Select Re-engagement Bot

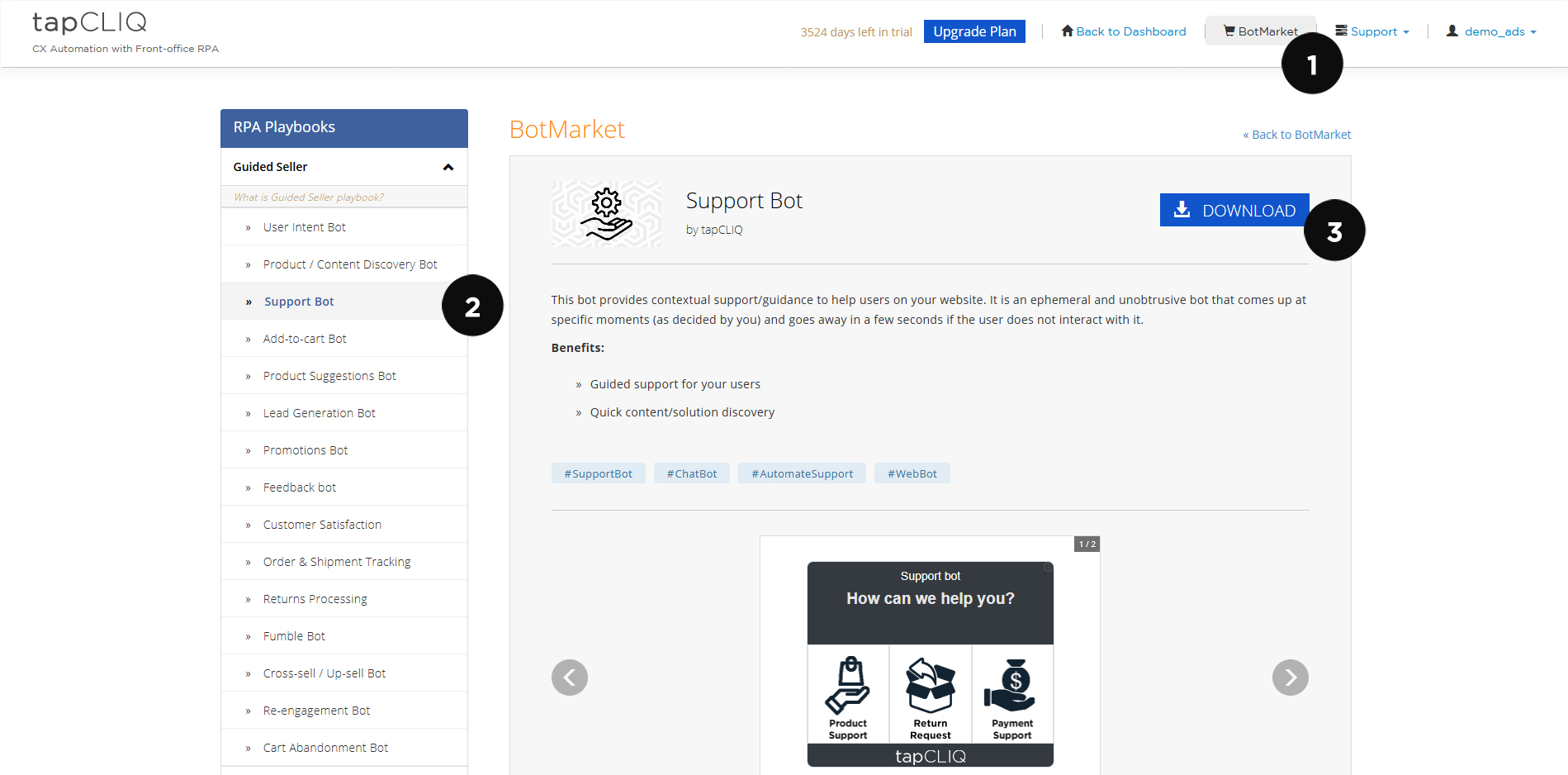coord(344,711)
